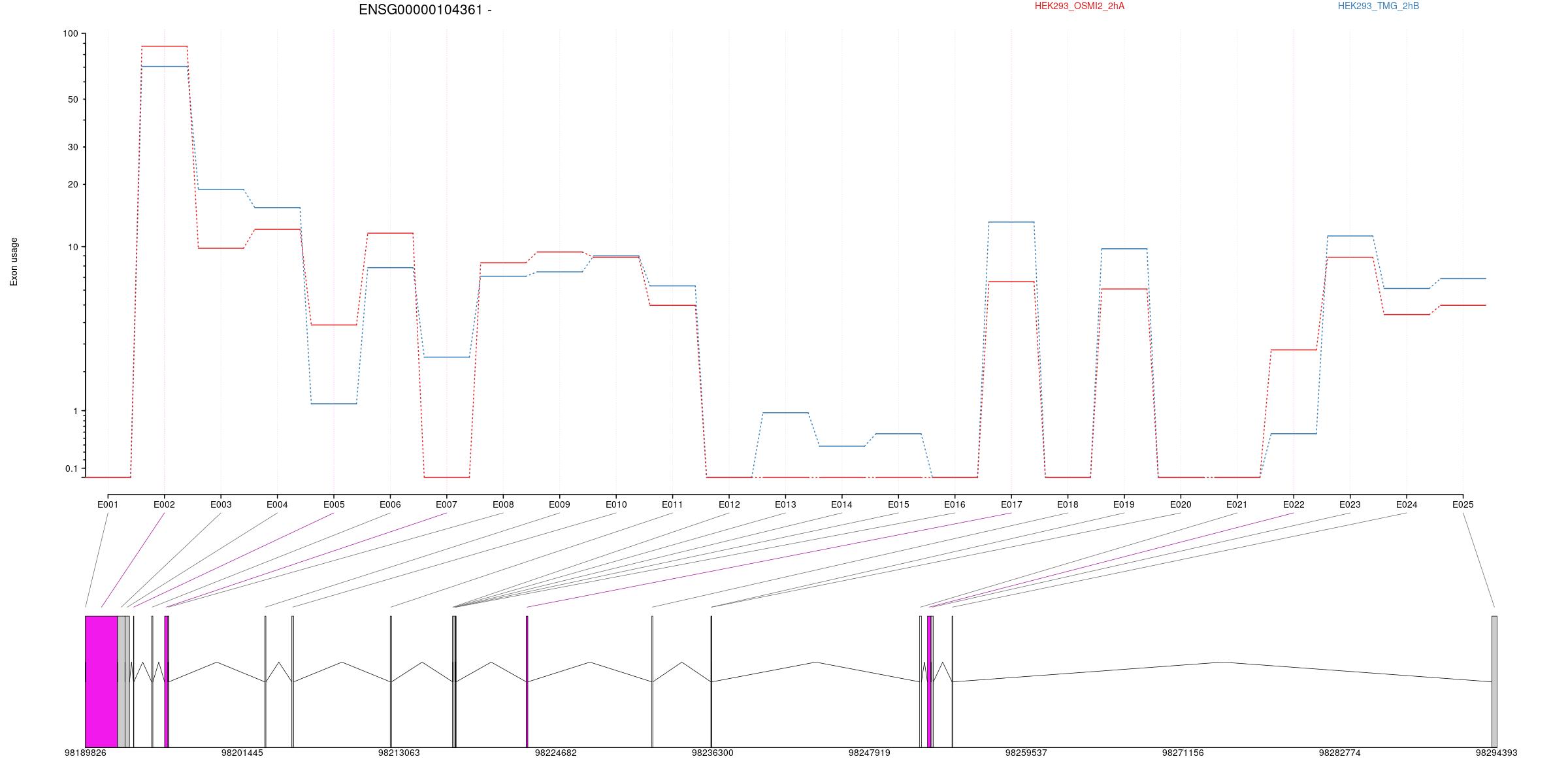Click exon label E013
1568x784 pixels.
[785, 504]
